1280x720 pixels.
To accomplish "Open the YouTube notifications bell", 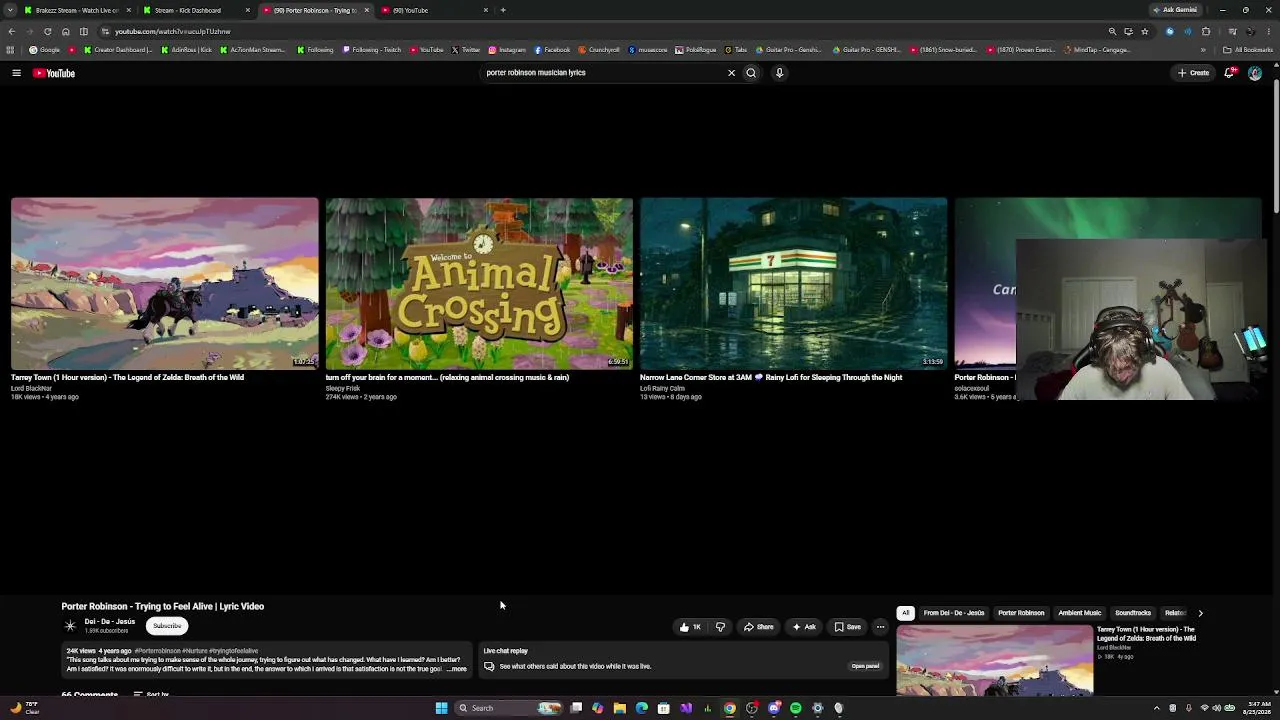I will (1230, 73).
